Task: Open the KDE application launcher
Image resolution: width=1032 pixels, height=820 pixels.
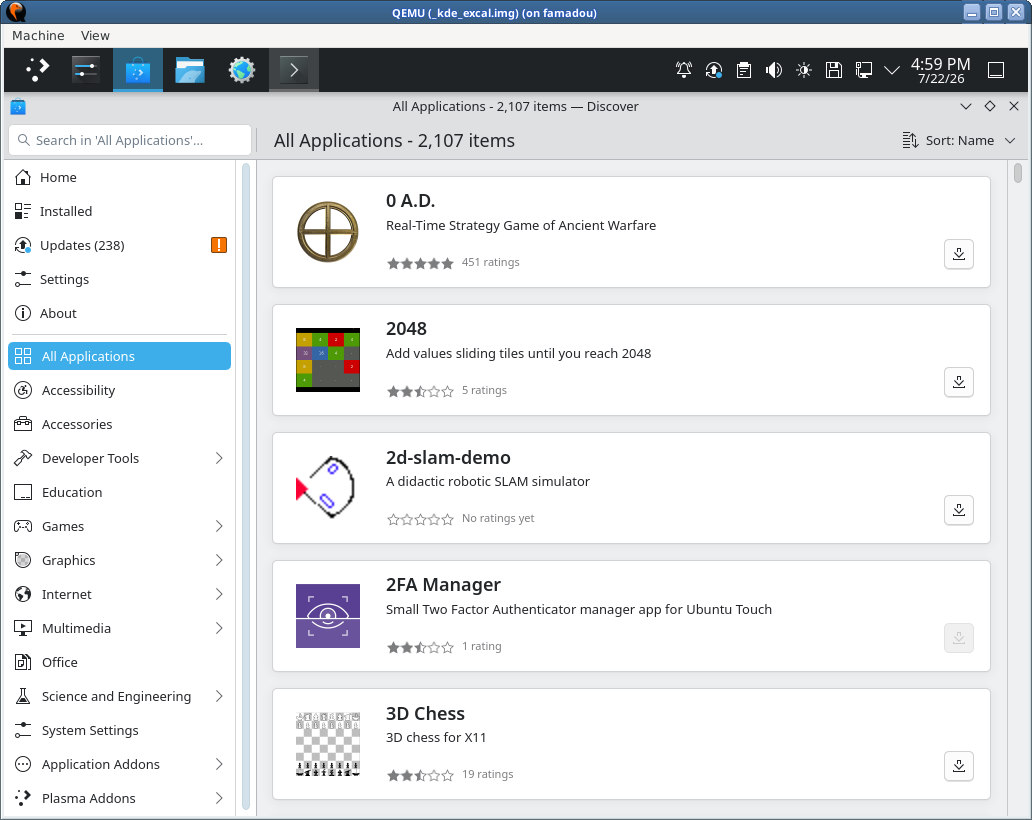Action: click(x=37, y=69)
